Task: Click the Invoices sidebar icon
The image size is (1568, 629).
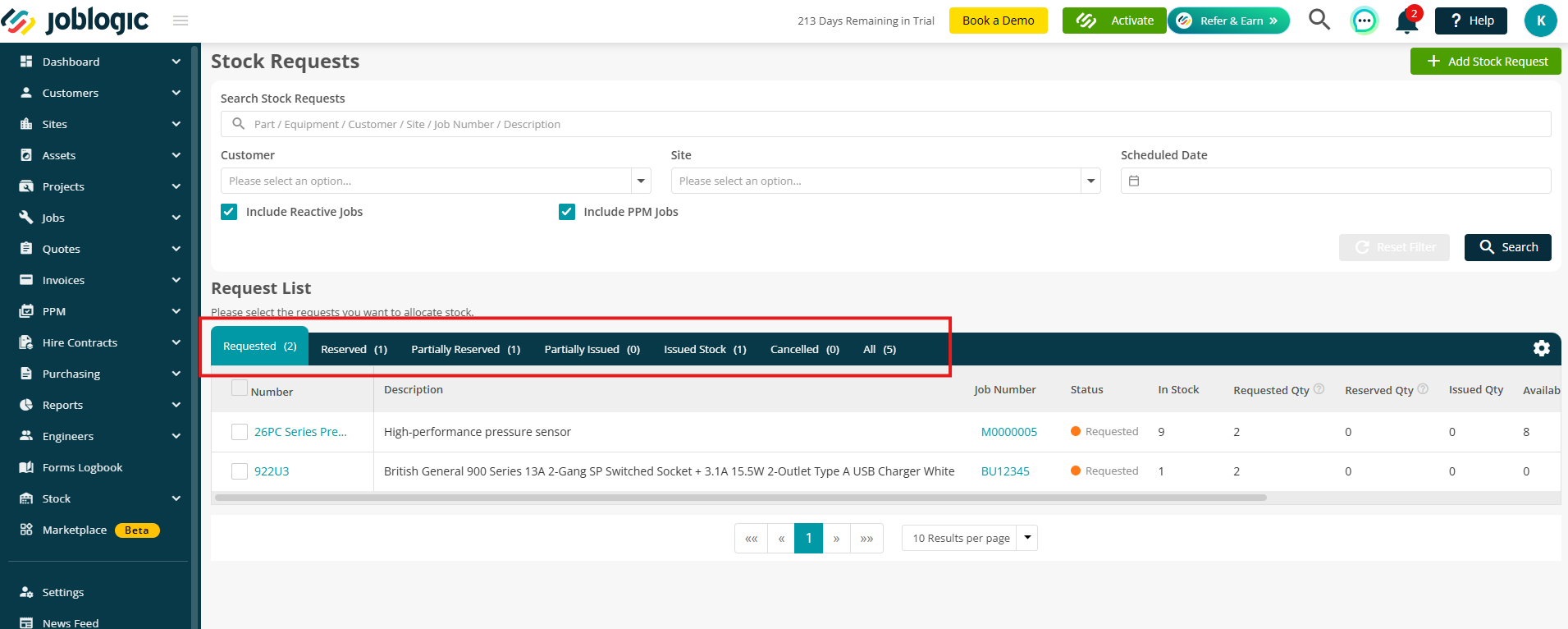Action: click(x=26, y=280)
